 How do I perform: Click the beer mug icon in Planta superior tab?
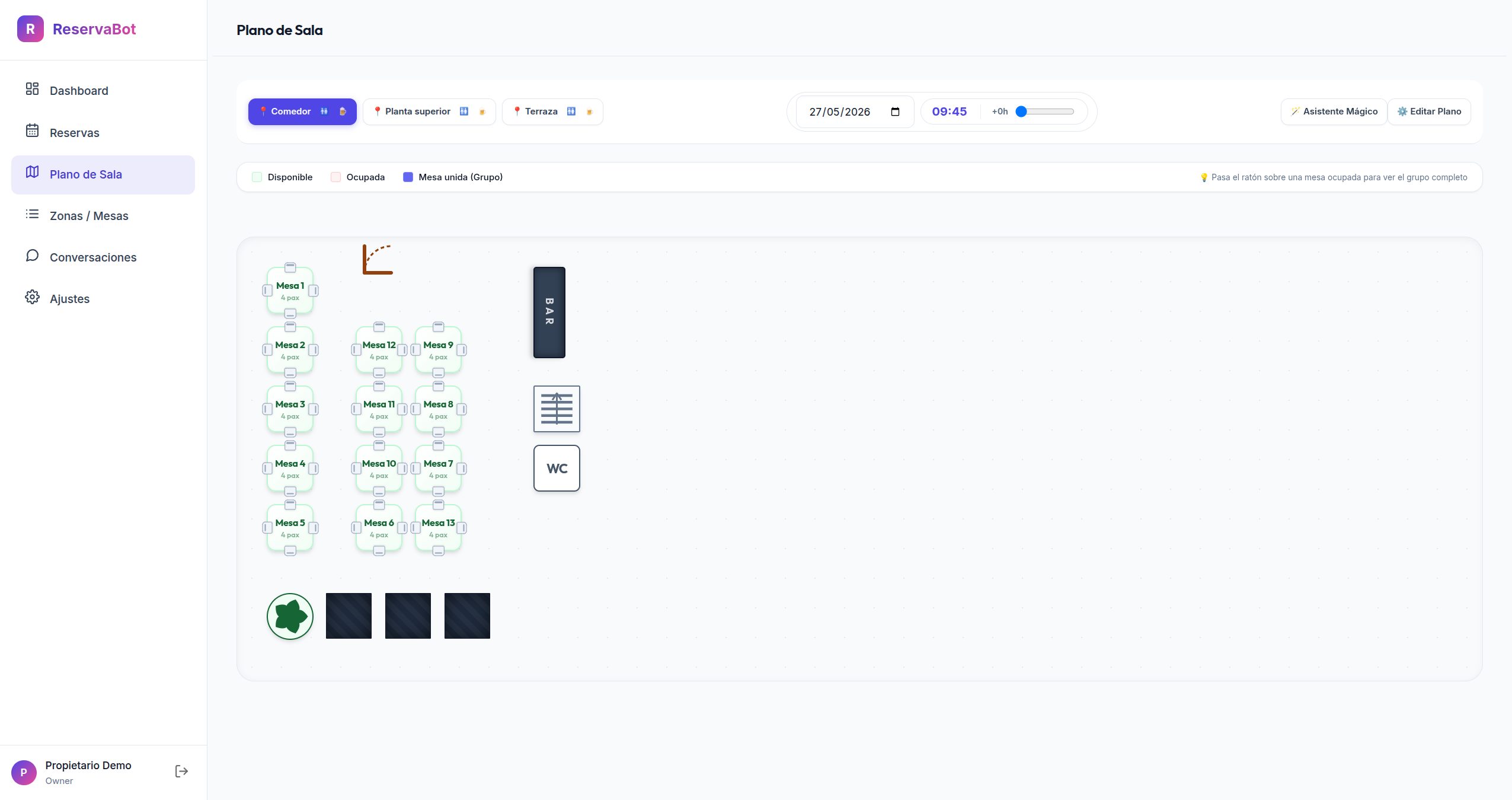tap(482, 111)
